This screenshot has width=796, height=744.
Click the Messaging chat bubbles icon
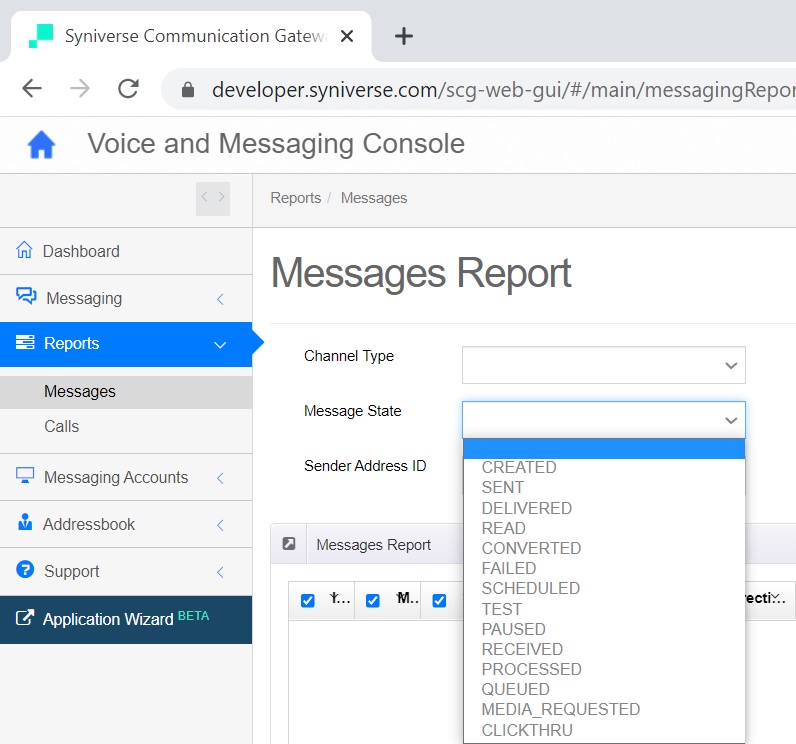tap(26, 296)
